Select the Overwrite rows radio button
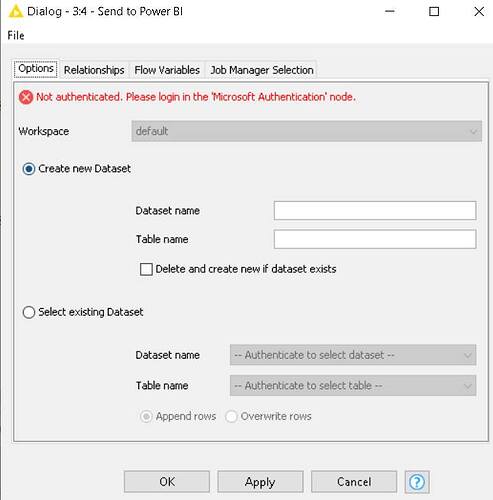This screenshot has height=500, width=493. pyautogui.click(x=231, y=416)
